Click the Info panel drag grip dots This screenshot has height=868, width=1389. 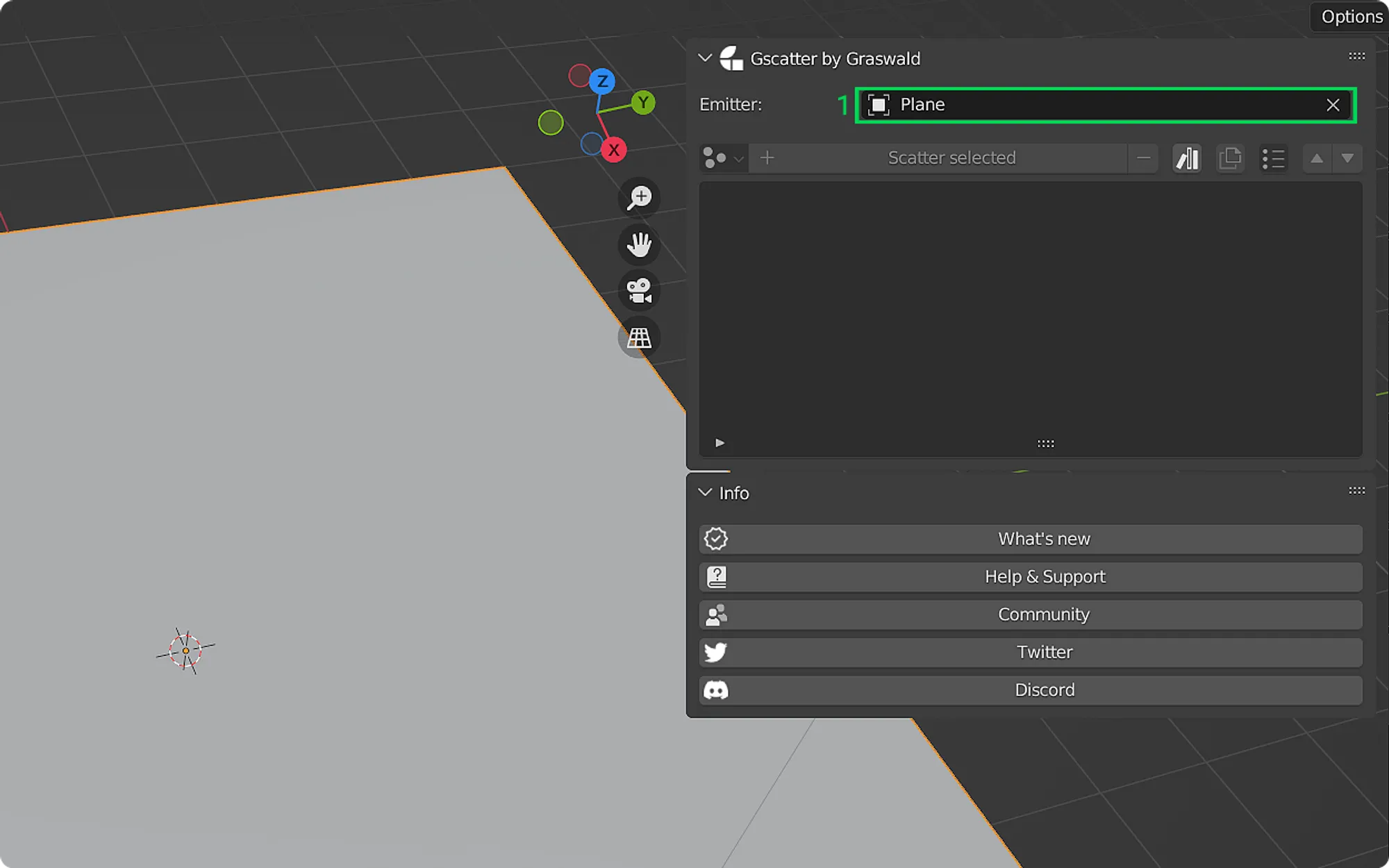tap(1356, 490)
